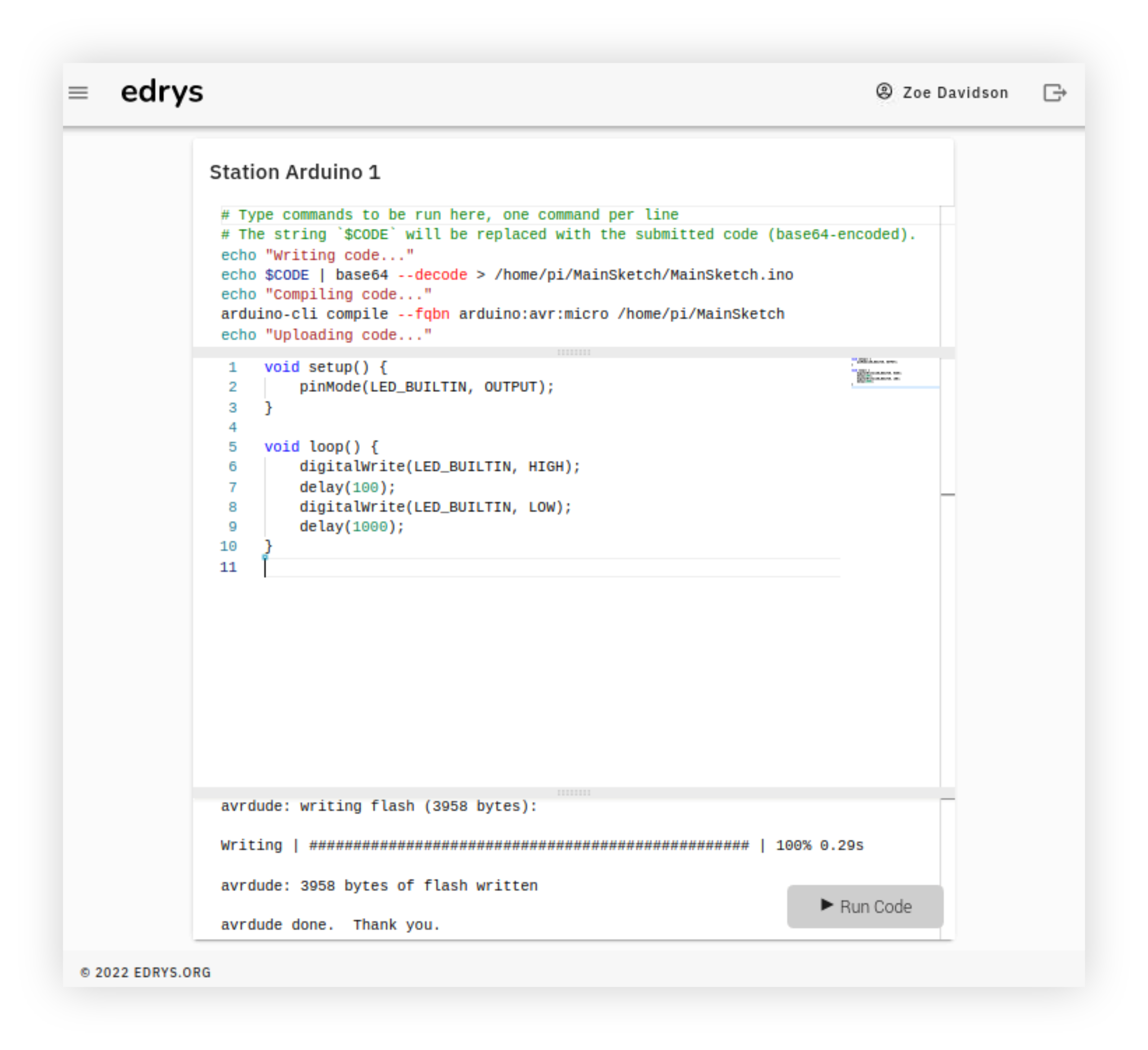Click the edrys logo
The height and width of the screenshot is (1050, 1148).
click(162, 92)
